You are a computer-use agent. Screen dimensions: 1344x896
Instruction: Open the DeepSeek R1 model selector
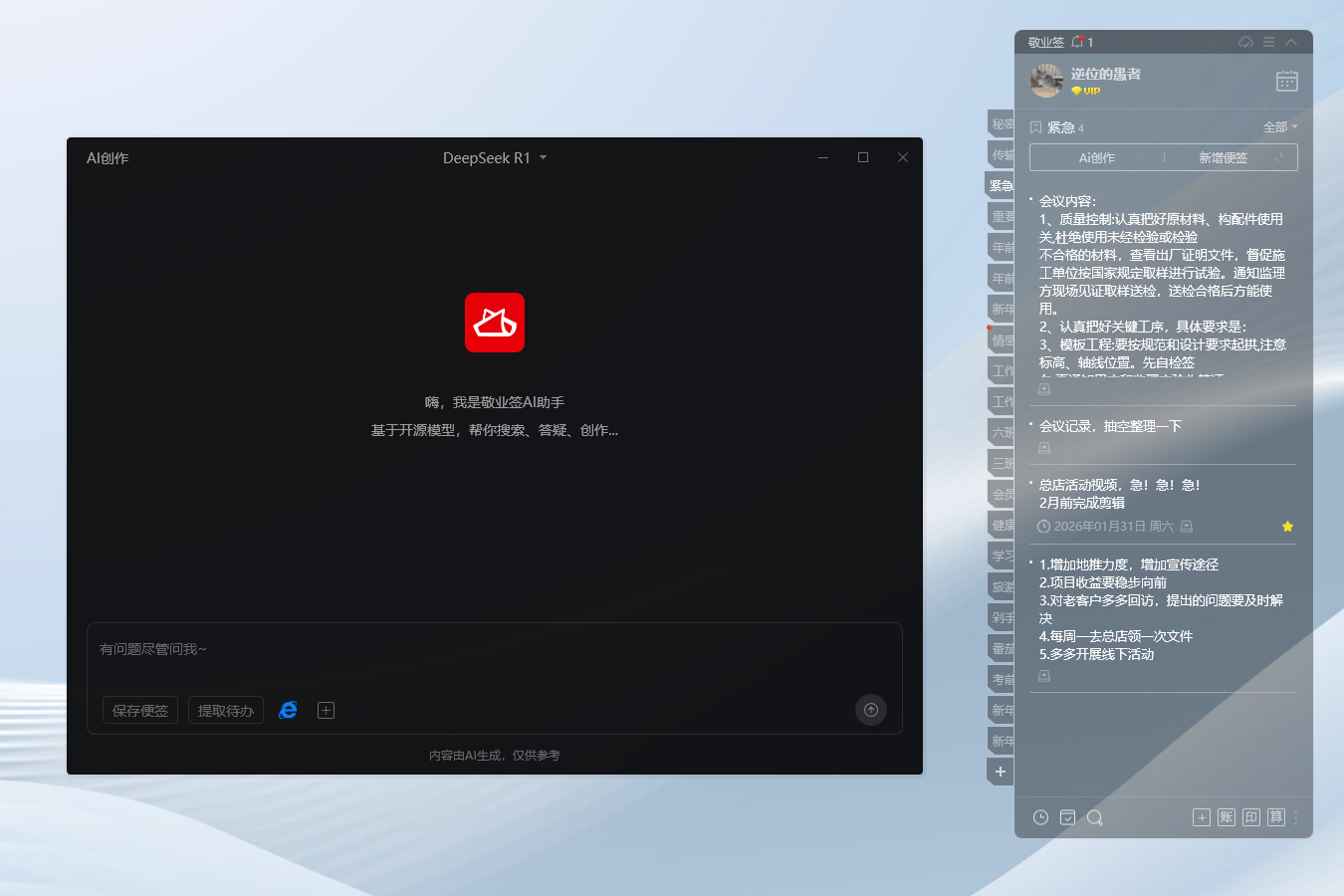[495, 156]
